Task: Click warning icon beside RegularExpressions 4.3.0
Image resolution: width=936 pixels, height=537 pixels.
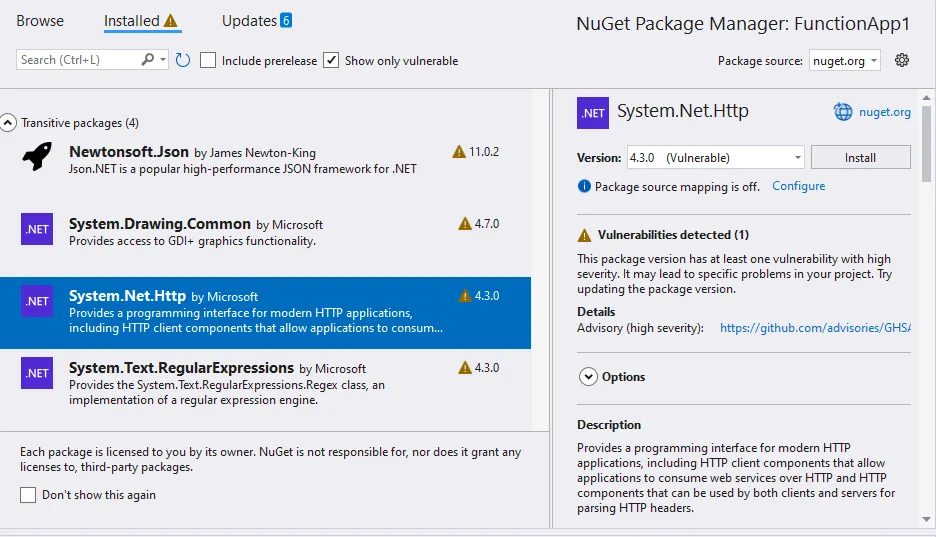Action: click(x=464, y=368)
